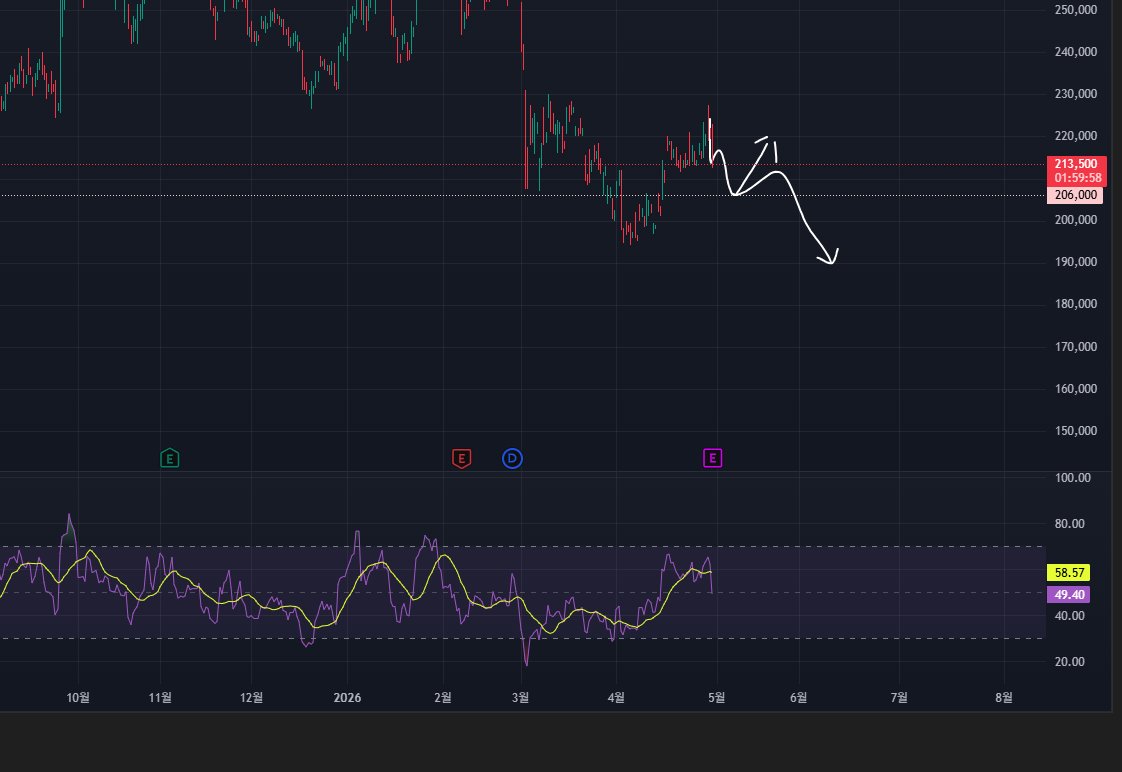Click the yellow 58.57 RSI average label
The height and width of the screenshot is (772, 1122).
pos(1068,572)
